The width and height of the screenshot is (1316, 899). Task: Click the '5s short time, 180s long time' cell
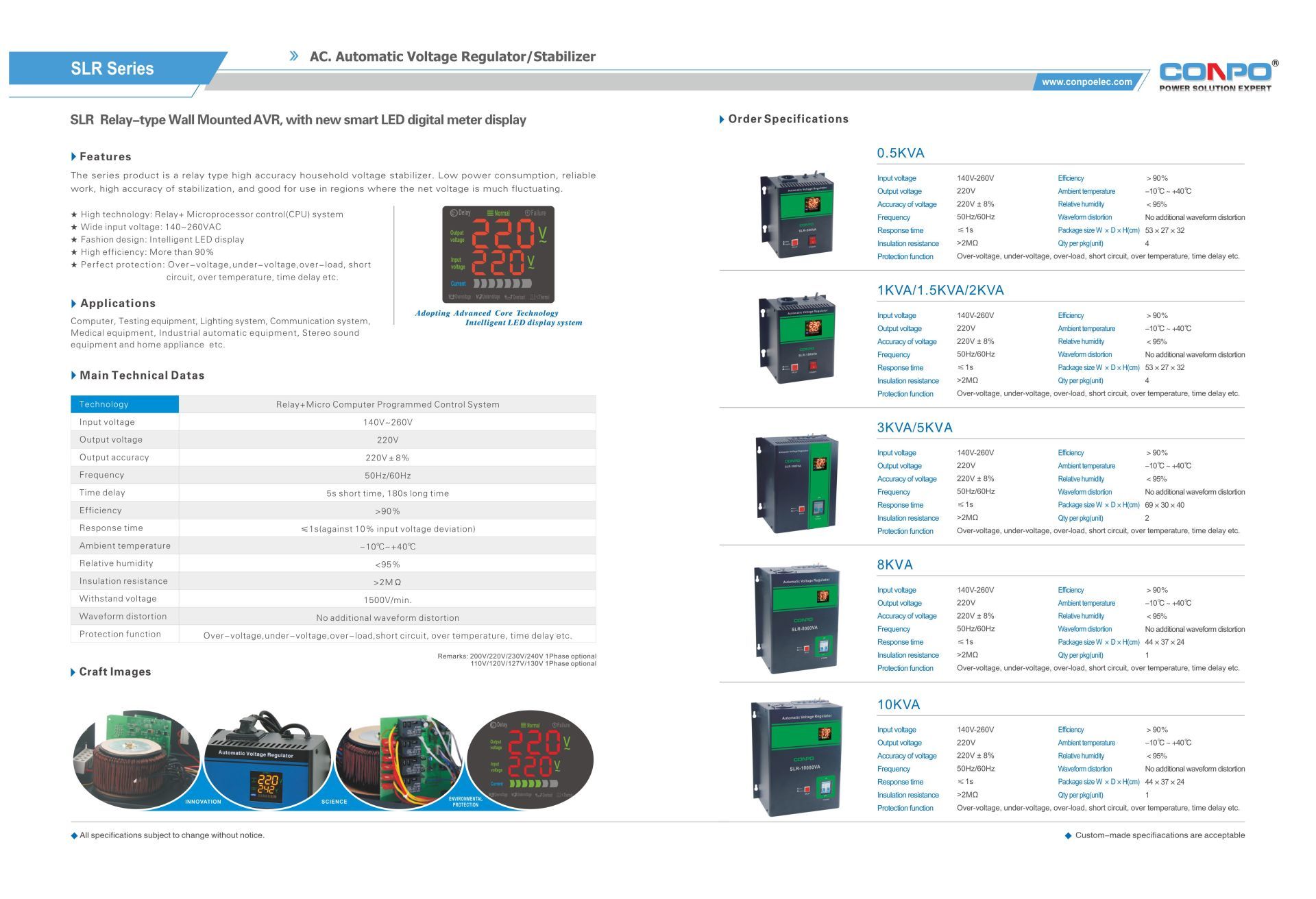387,493
